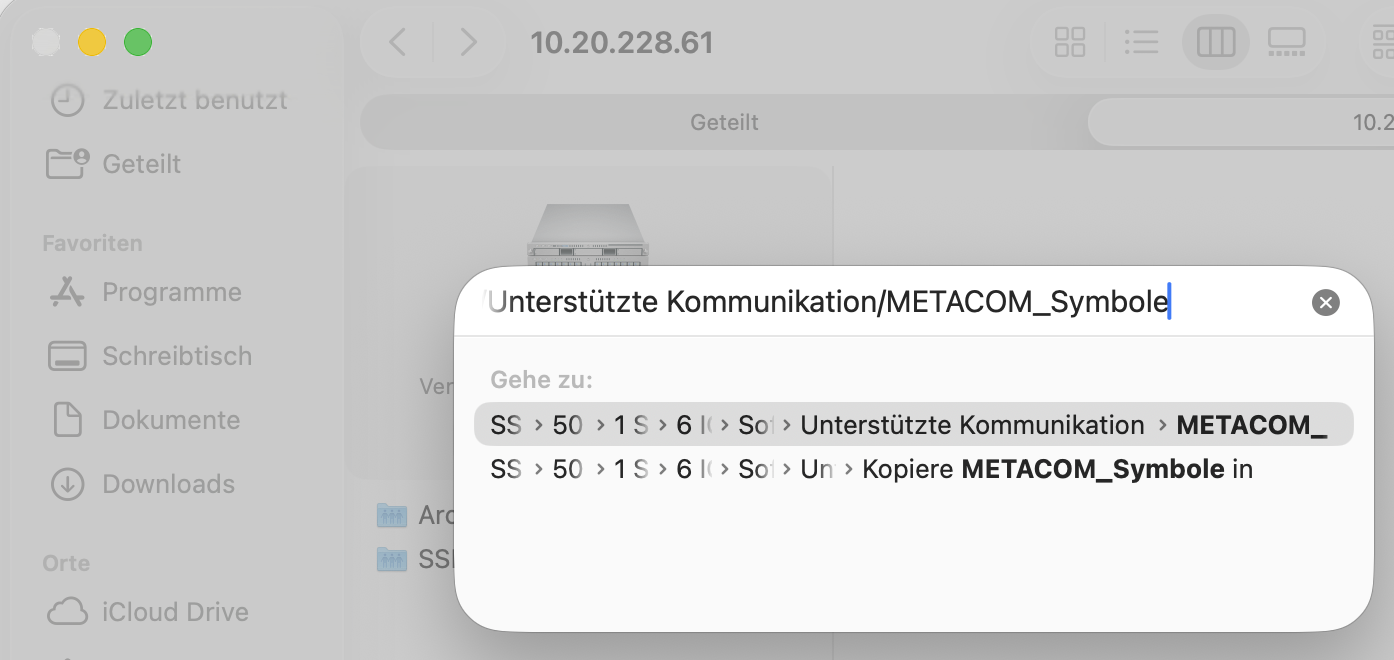The image size is (1394, 660).
Task: Click the yellow minimize window button
Action: coord(92,42)
